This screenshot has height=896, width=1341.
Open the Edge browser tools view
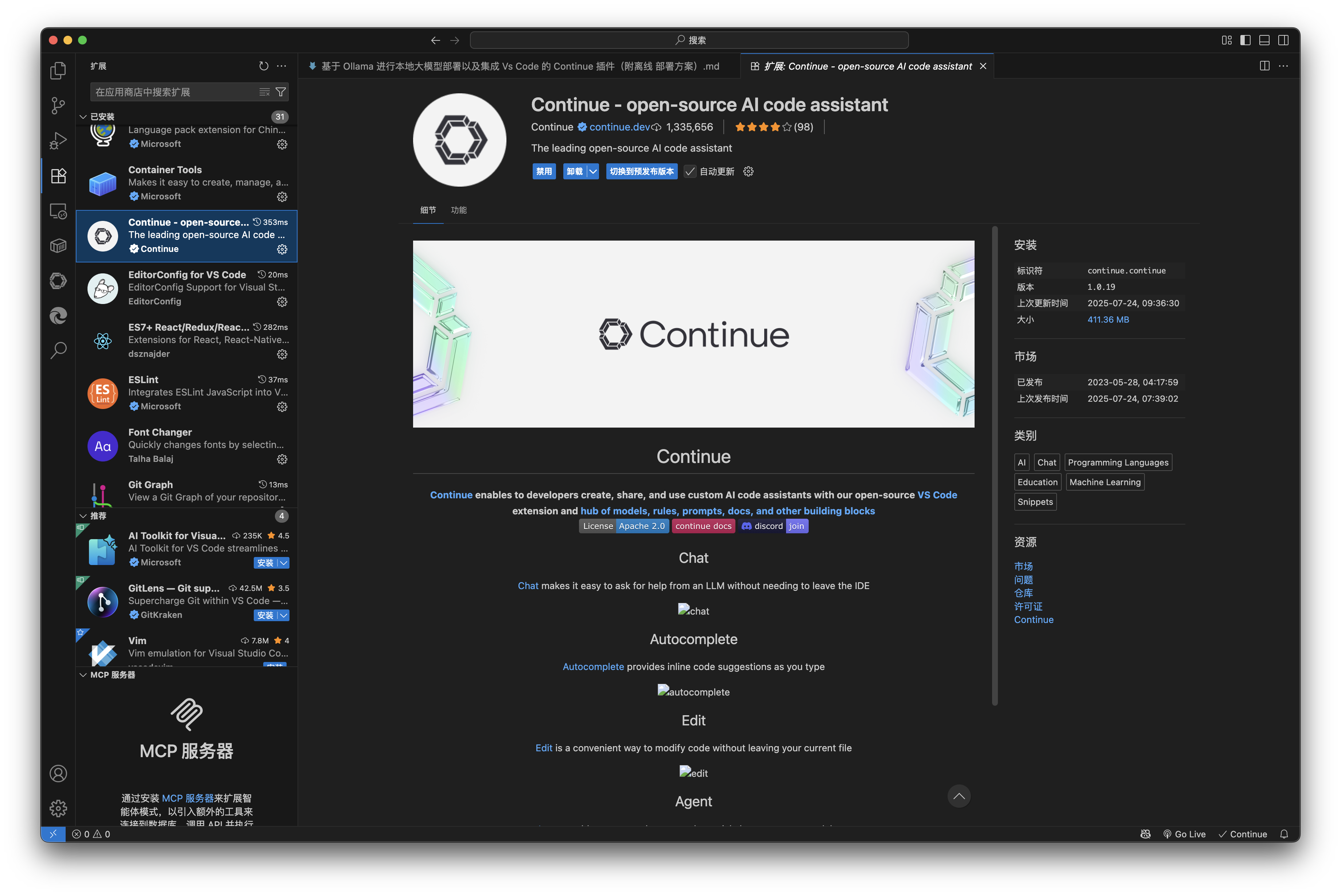coord(58,315)
